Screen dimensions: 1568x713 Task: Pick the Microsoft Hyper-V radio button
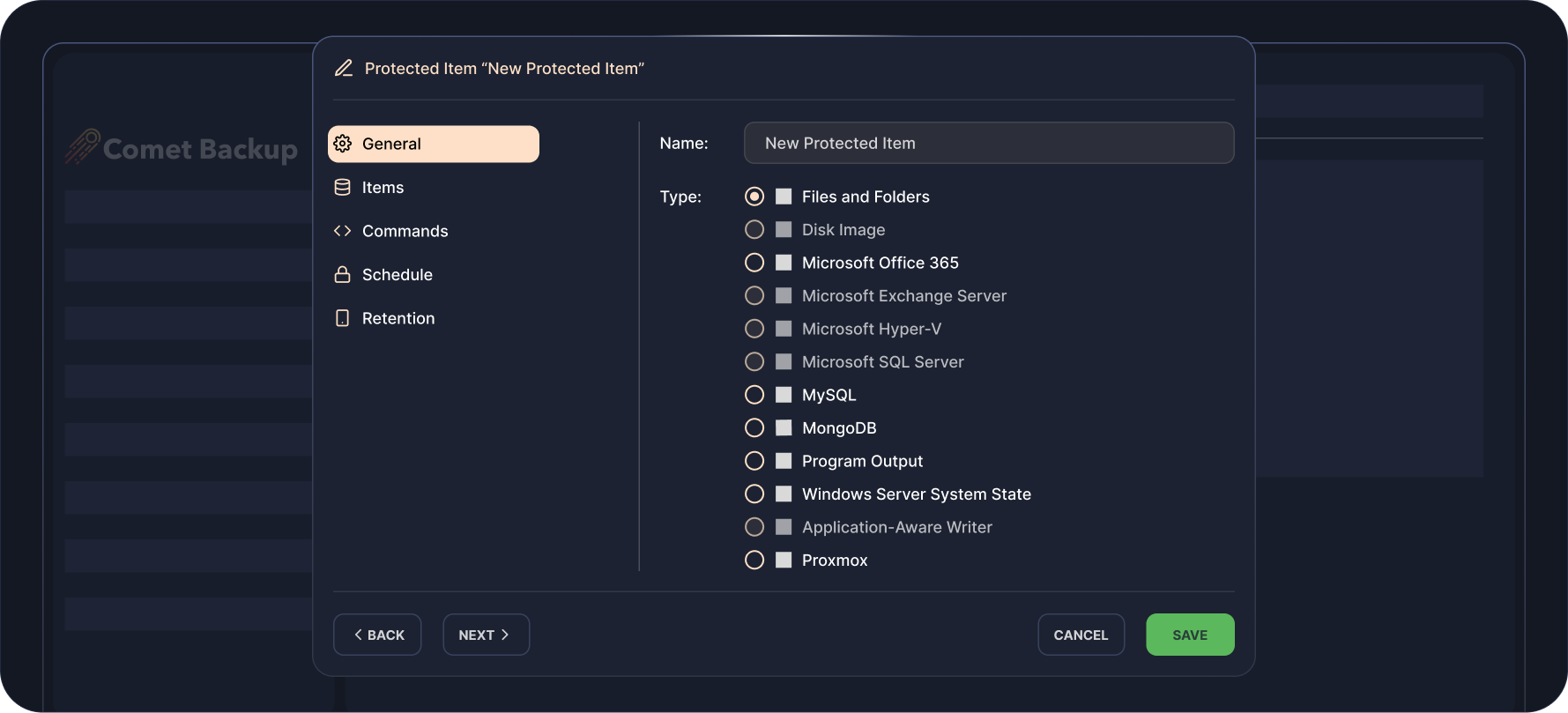click(x=754, y=329)
